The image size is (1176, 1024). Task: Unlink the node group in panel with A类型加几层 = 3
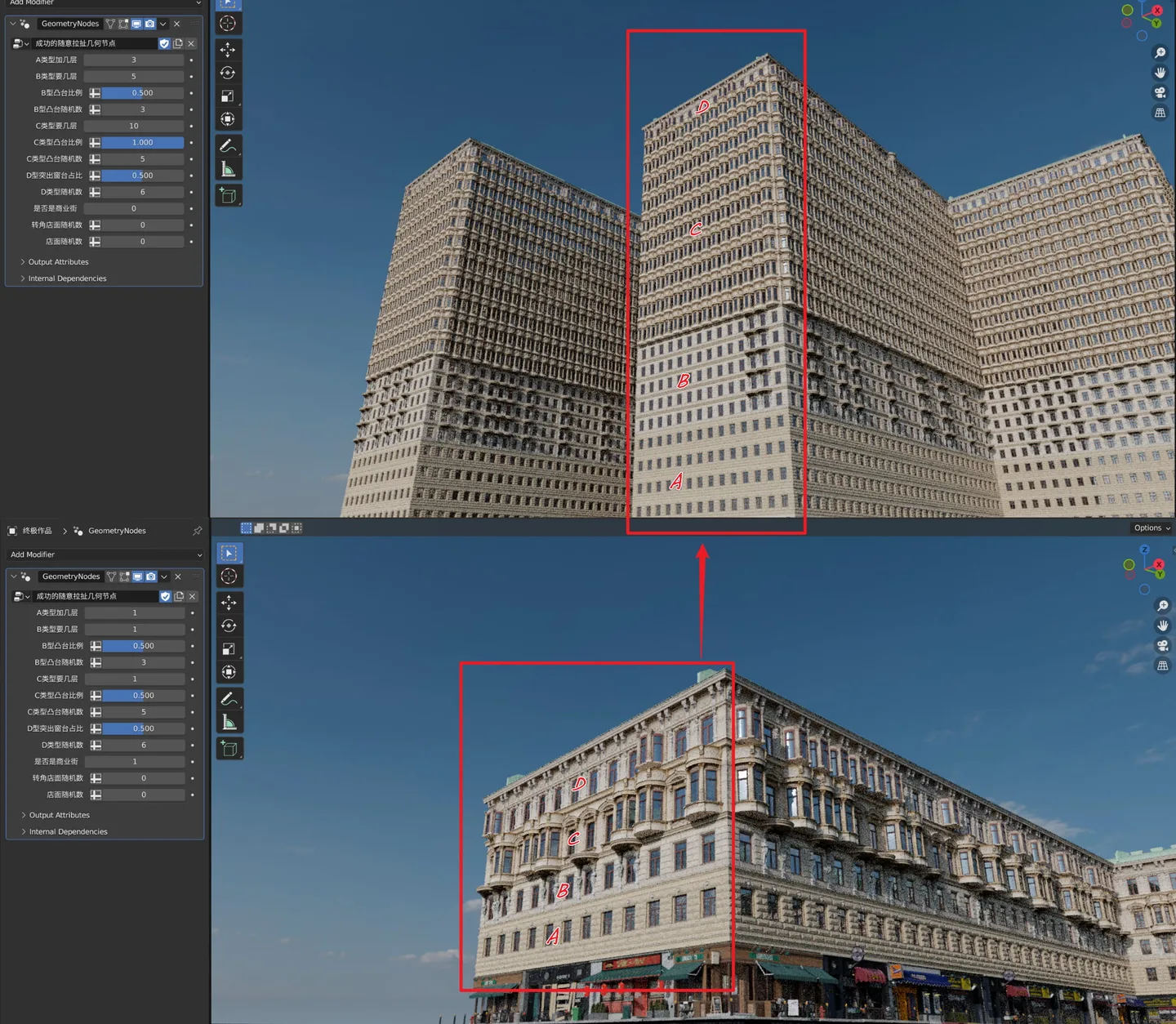pyautogui.click(x=191, y=43)
